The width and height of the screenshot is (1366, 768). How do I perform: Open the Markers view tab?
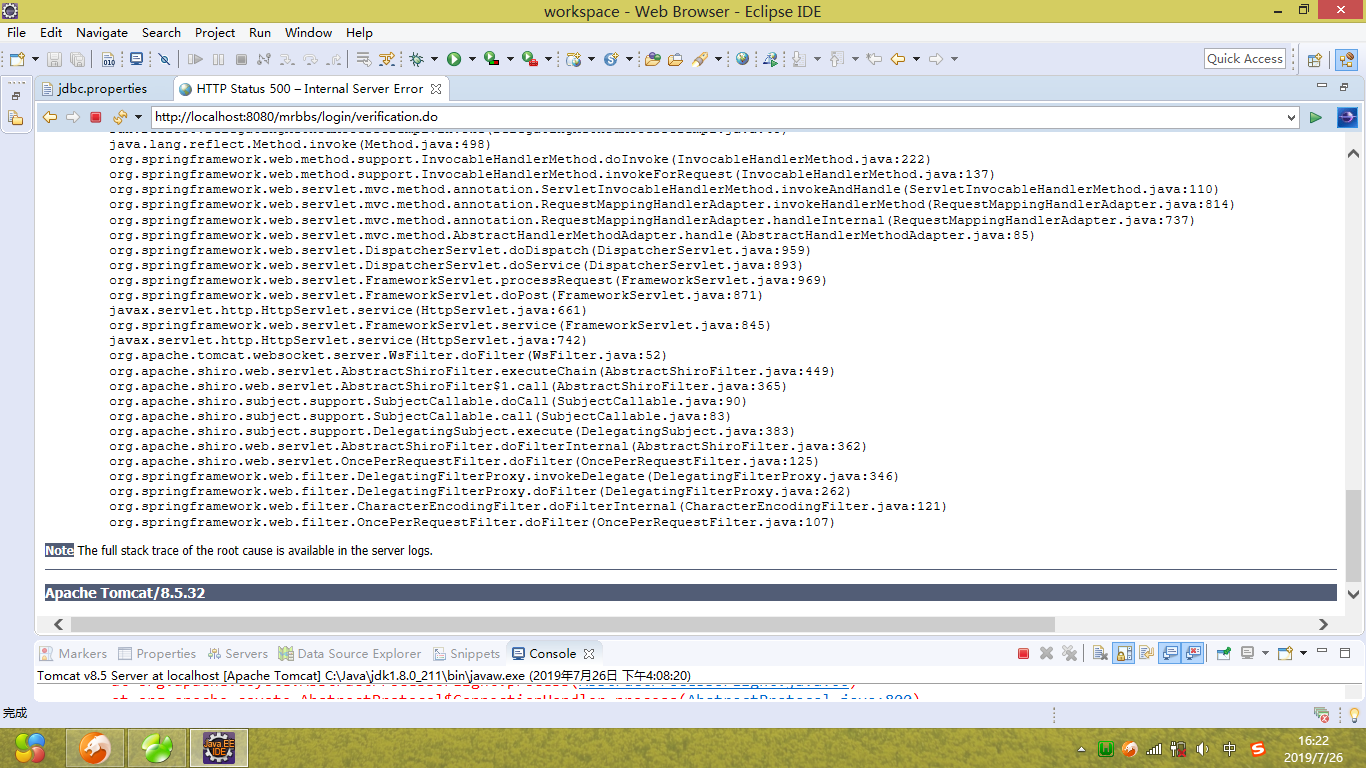[73, 653]
